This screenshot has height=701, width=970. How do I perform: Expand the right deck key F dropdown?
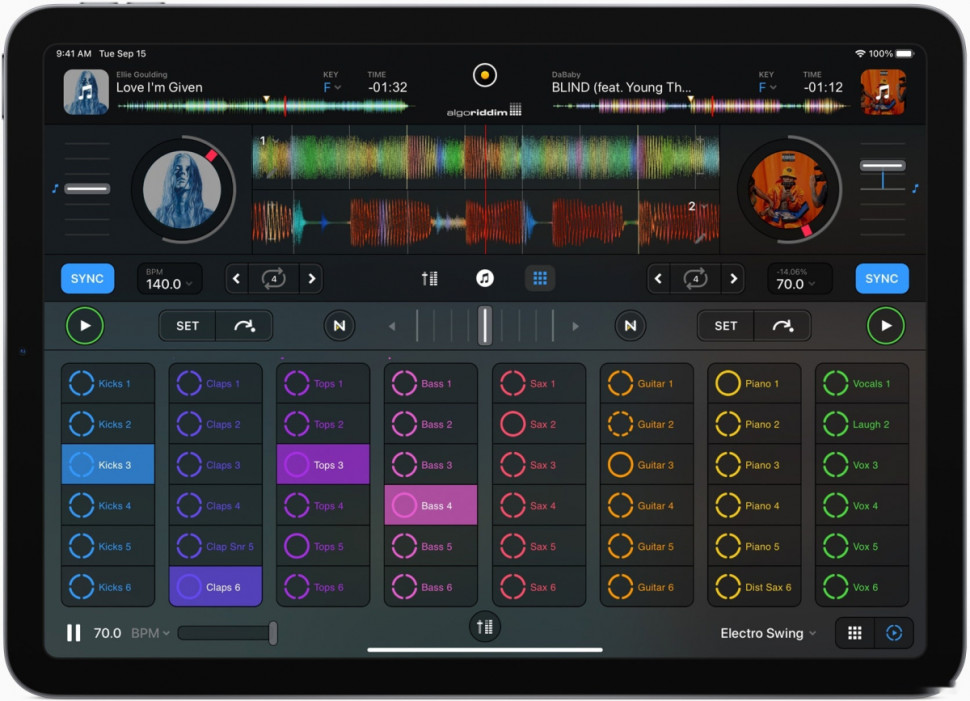coord(766,87)
